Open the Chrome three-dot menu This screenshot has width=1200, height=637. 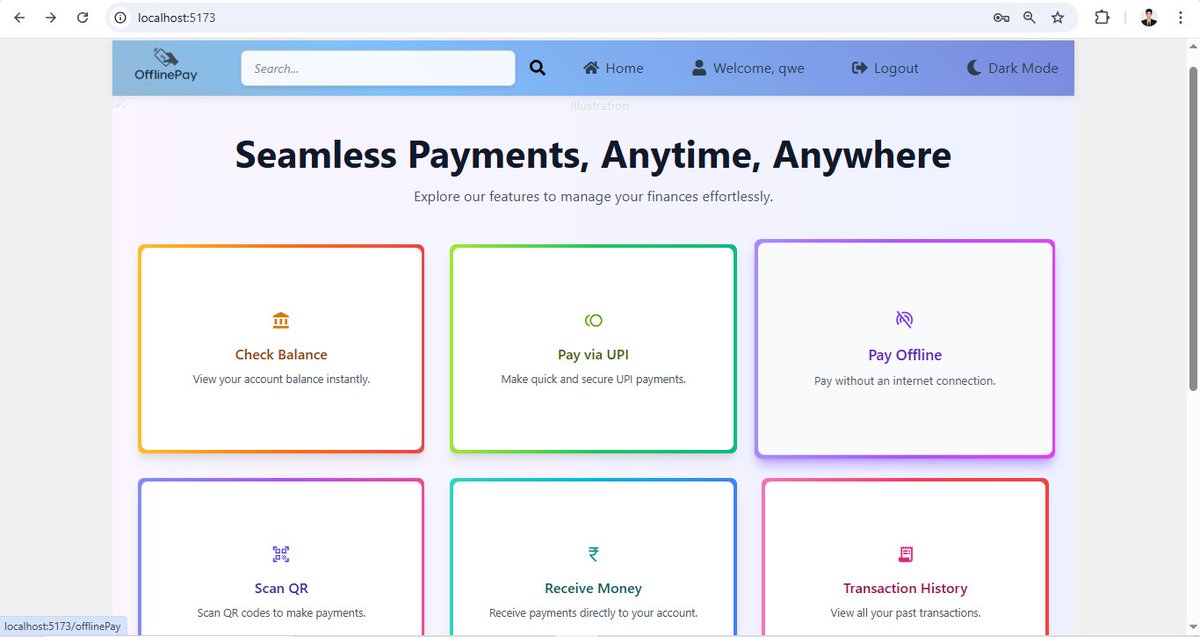(x=1181, y=18)
